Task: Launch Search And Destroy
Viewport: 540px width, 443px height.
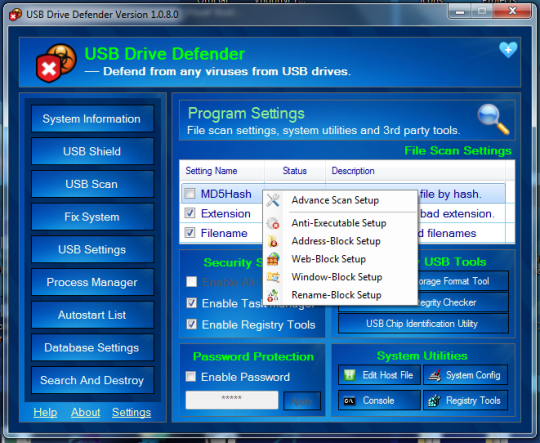Action: 92,380
